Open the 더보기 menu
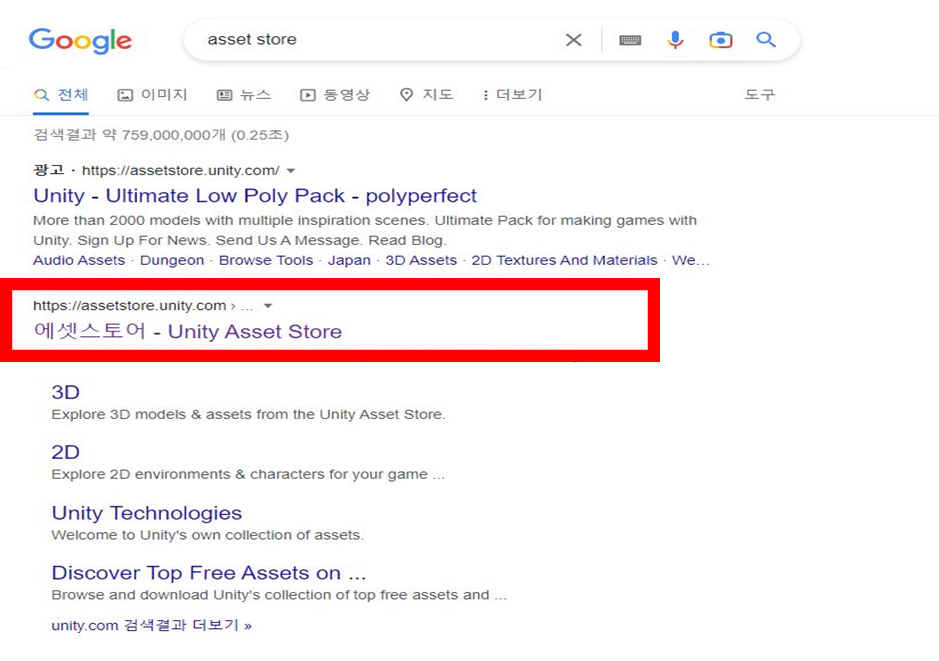 coord(513,95)
